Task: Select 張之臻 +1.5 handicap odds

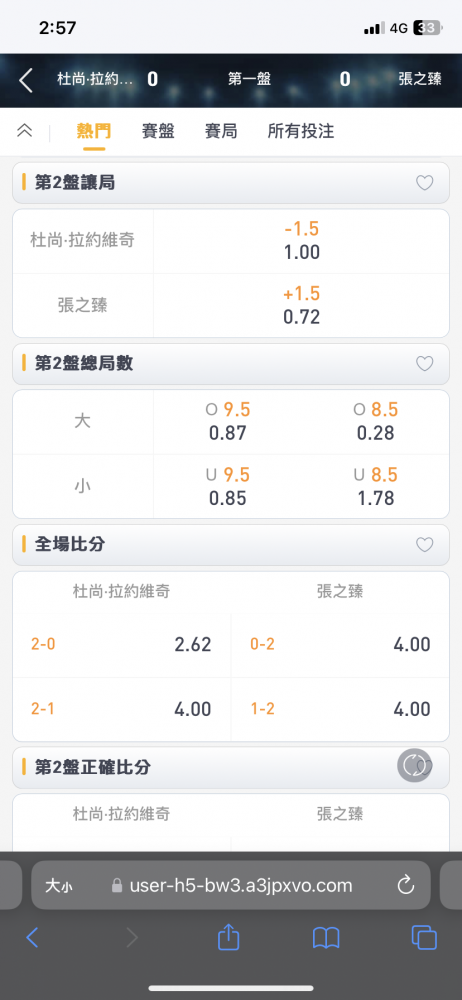Action: pos(301,305)
